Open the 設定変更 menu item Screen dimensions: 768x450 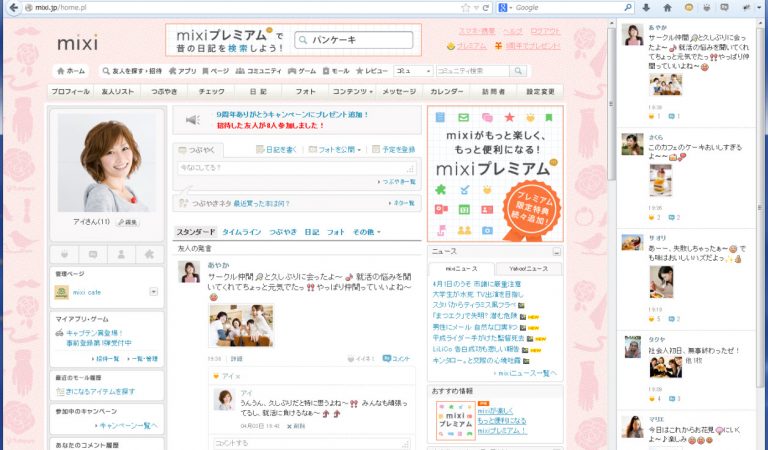(x=540, y=92)
